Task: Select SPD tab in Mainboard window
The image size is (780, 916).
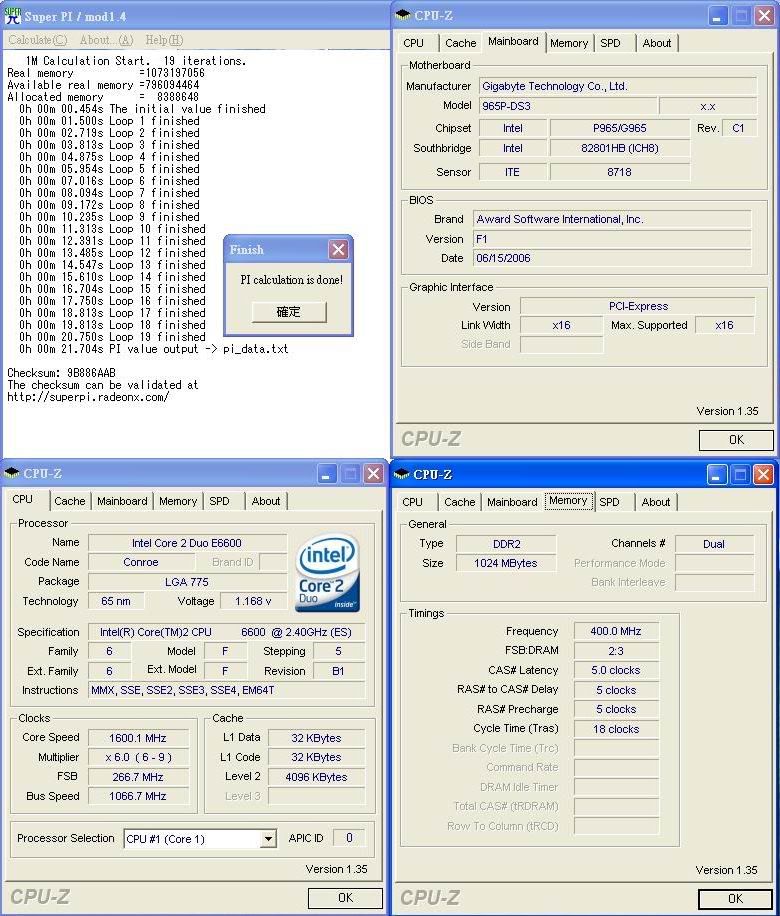Action: tap(611, 43)
